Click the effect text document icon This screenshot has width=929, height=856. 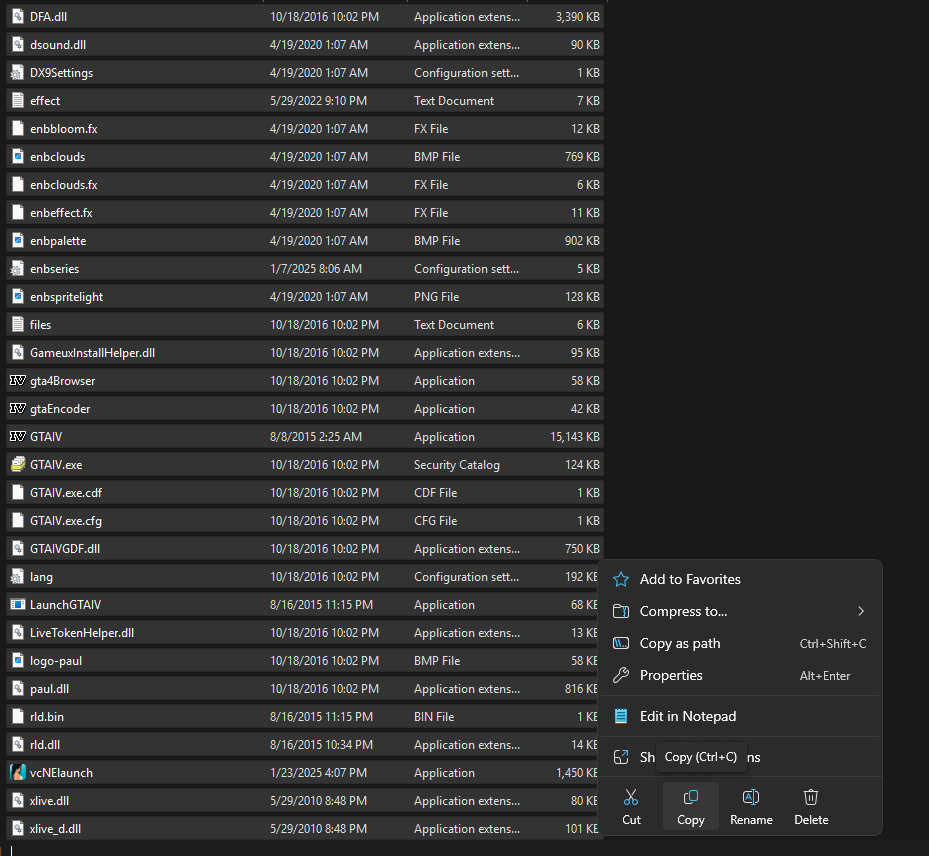point(18,101)
